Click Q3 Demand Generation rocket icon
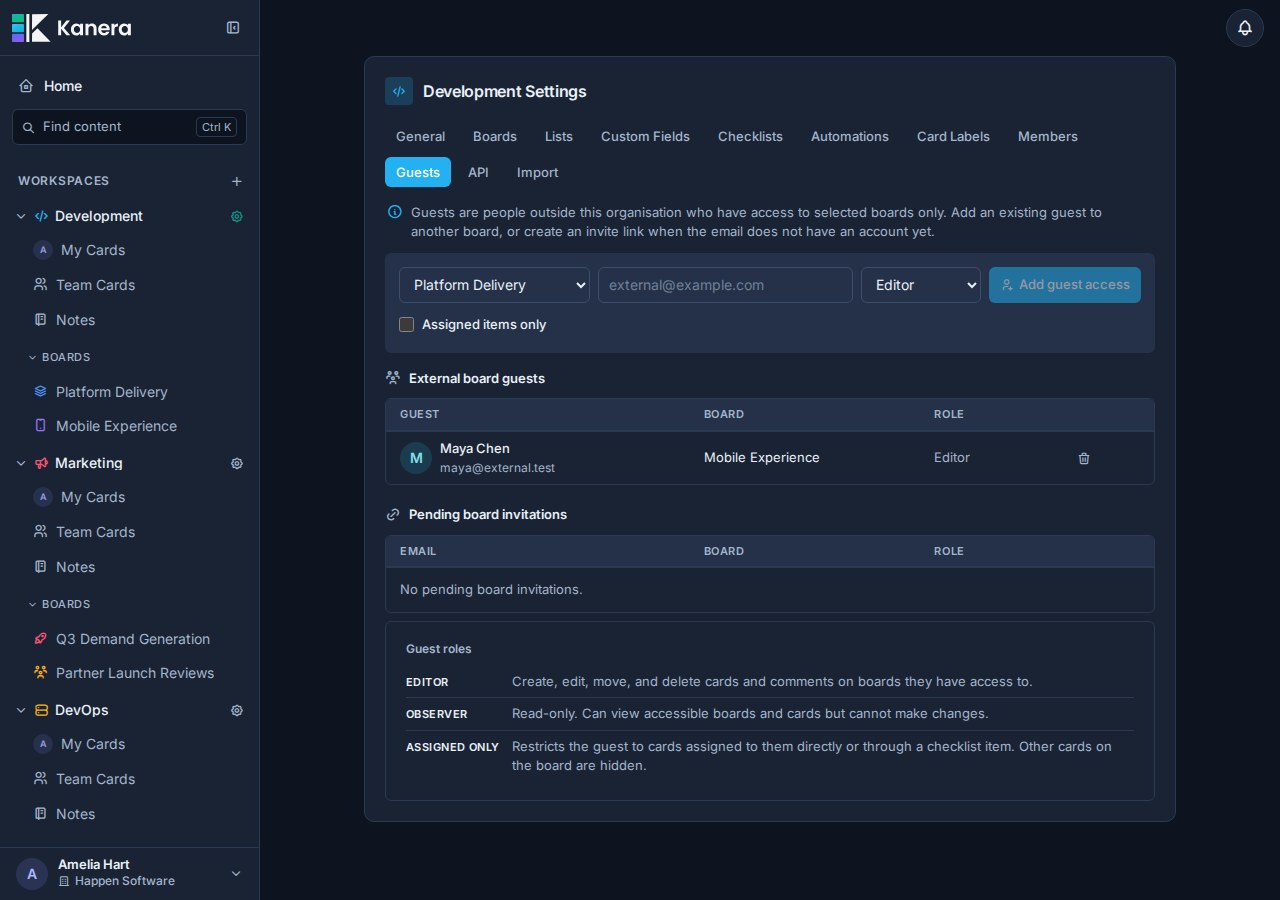The height and width of the screenshot is (900, 1280). tap(40, 639)
